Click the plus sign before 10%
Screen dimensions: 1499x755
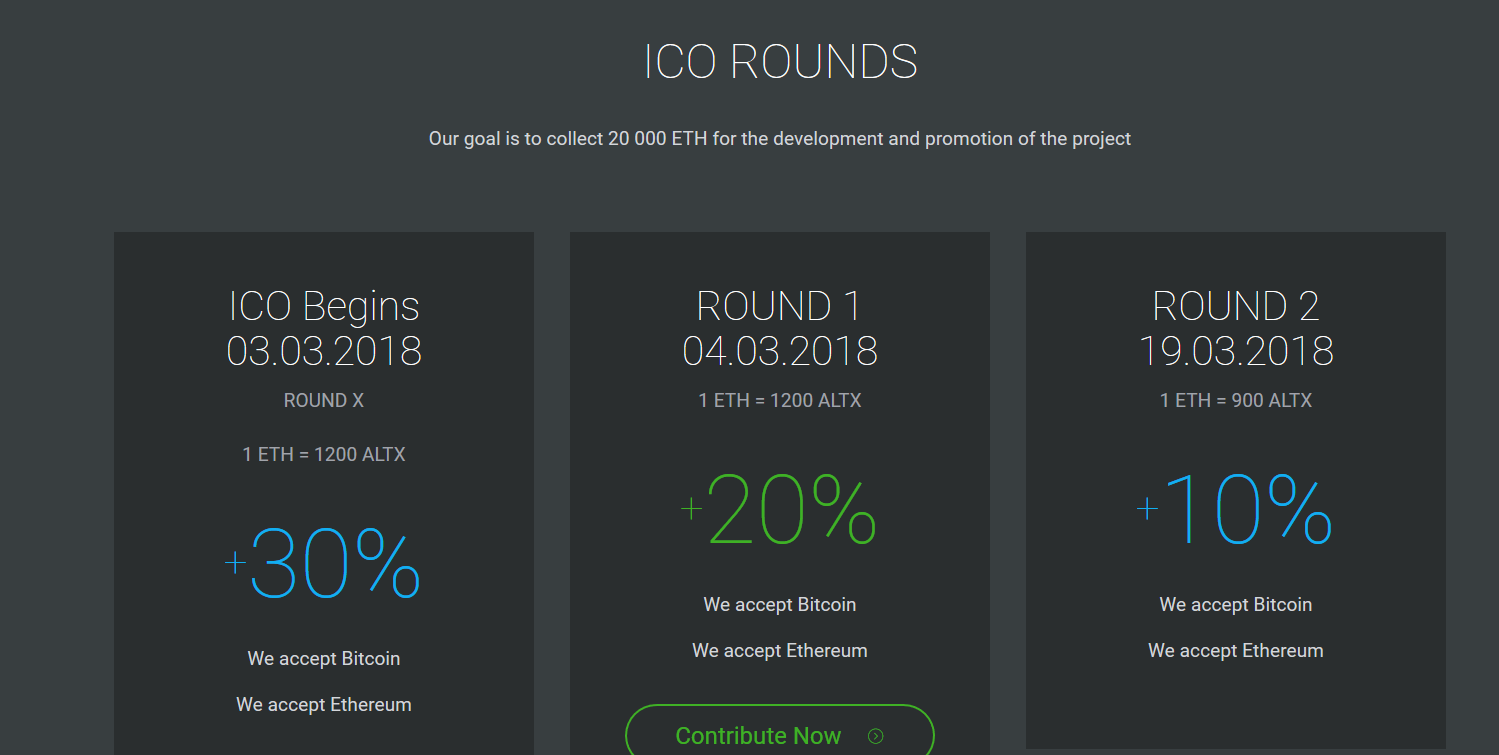coord(1147,508)
